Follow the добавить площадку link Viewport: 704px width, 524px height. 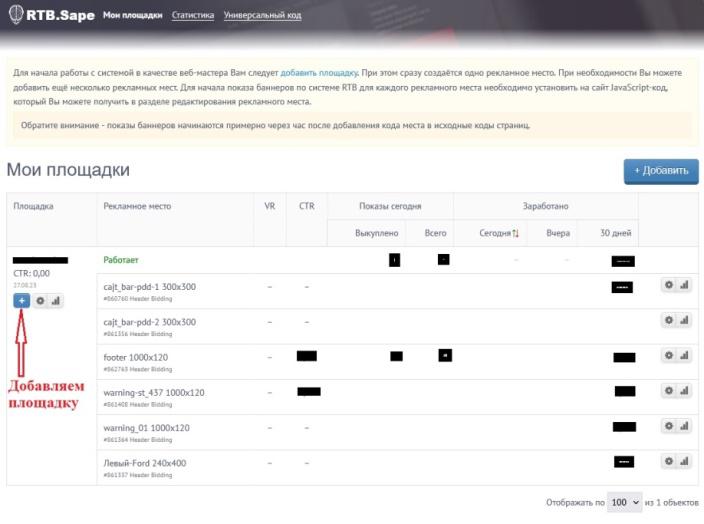(x=319, y=73)
